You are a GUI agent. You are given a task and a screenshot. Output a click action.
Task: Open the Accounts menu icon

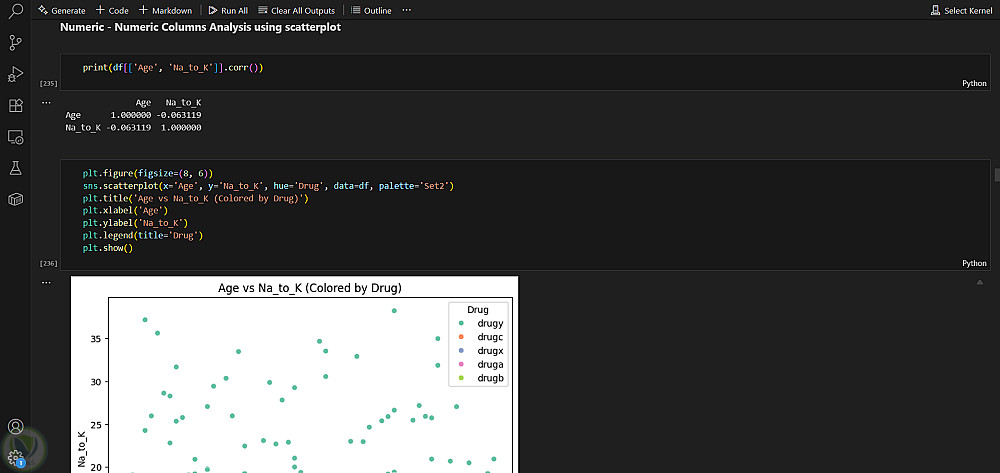[x=15, y=428]
